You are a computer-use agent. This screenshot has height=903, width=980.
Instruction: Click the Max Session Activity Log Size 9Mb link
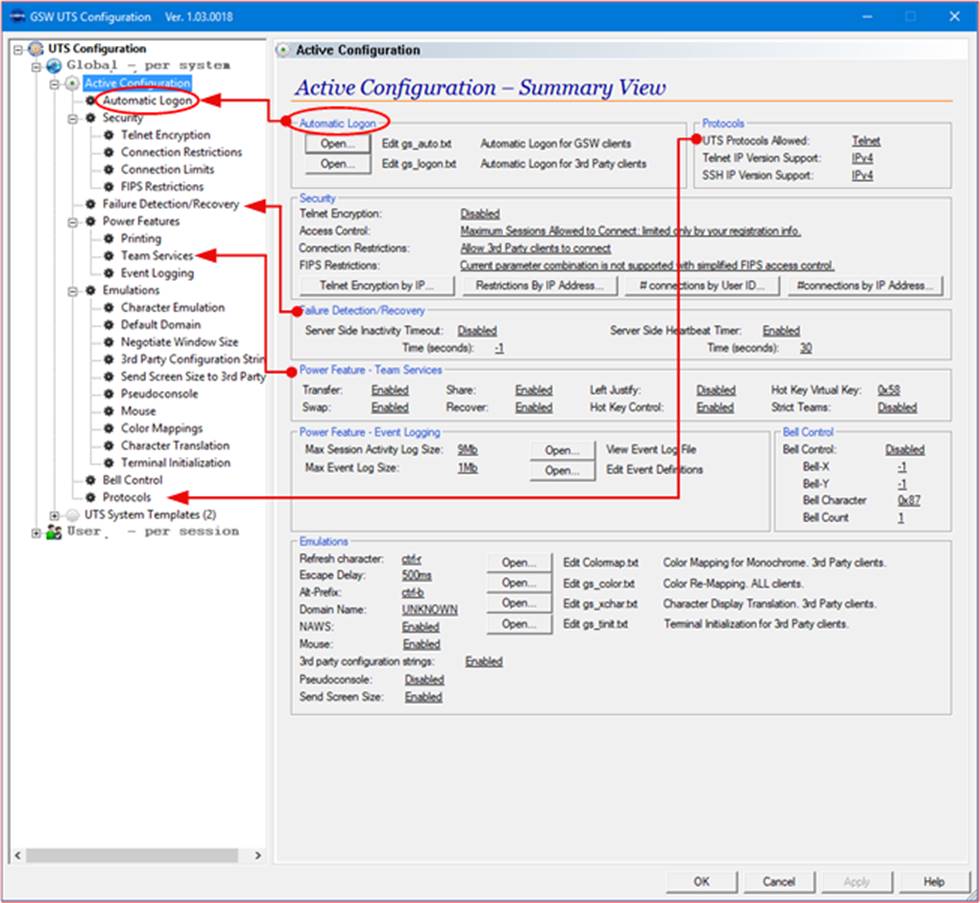pyautogui.click(x=468, y=449)
